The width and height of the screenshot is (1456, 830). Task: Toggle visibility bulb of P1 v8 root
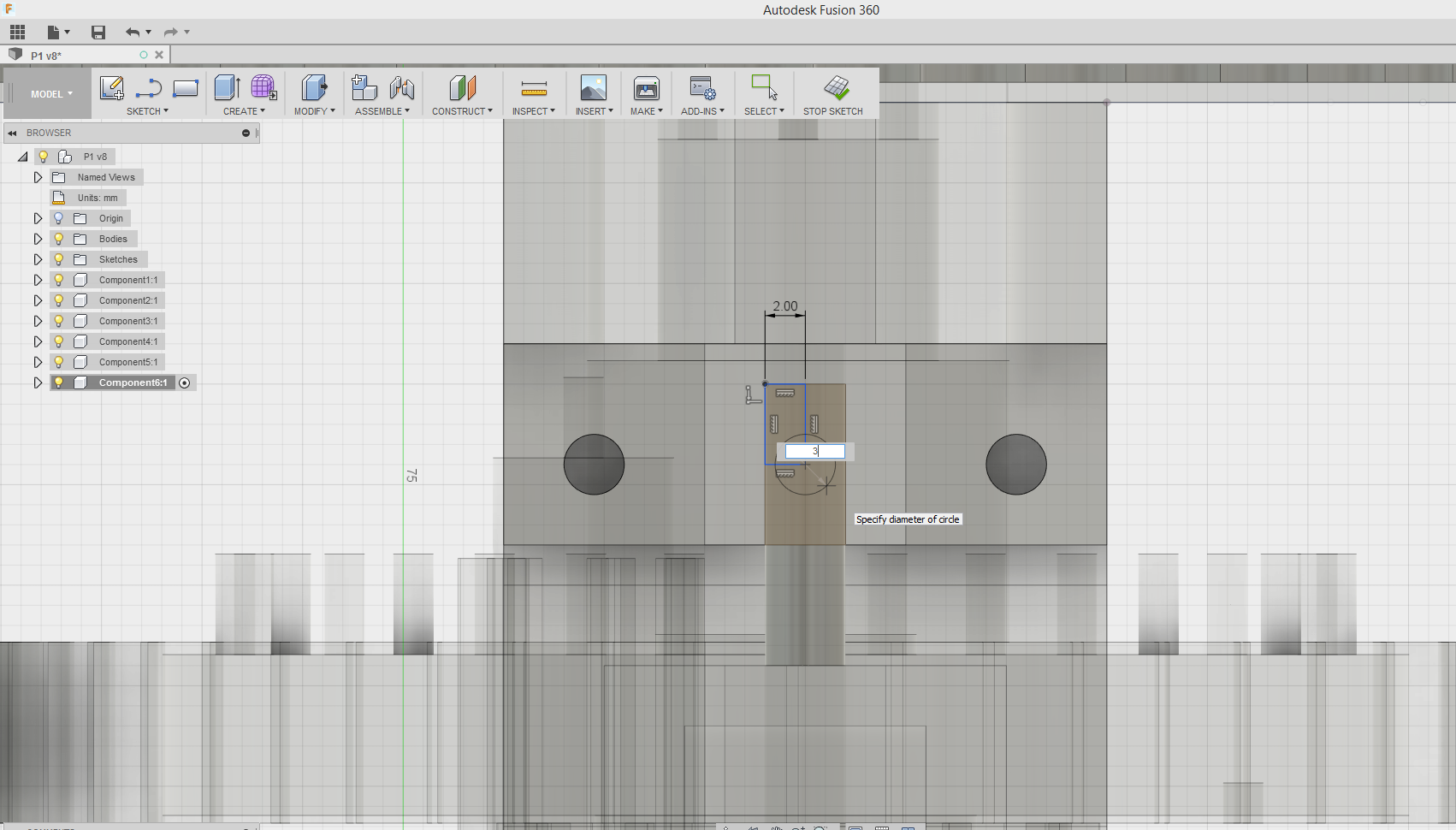point(43,157)
